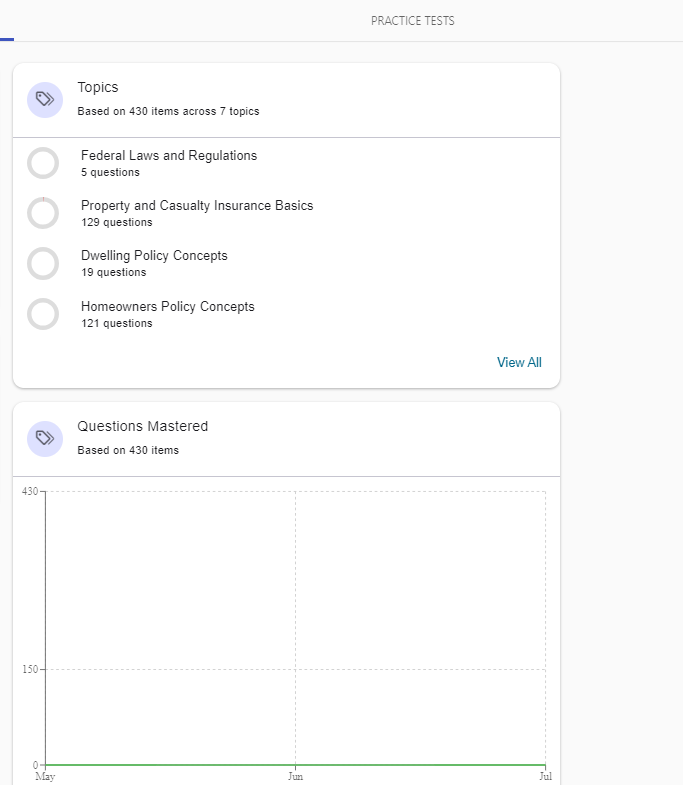Open the Homeowners Policy Concepts topic
The image size is (683, 785).
[168, 307]
